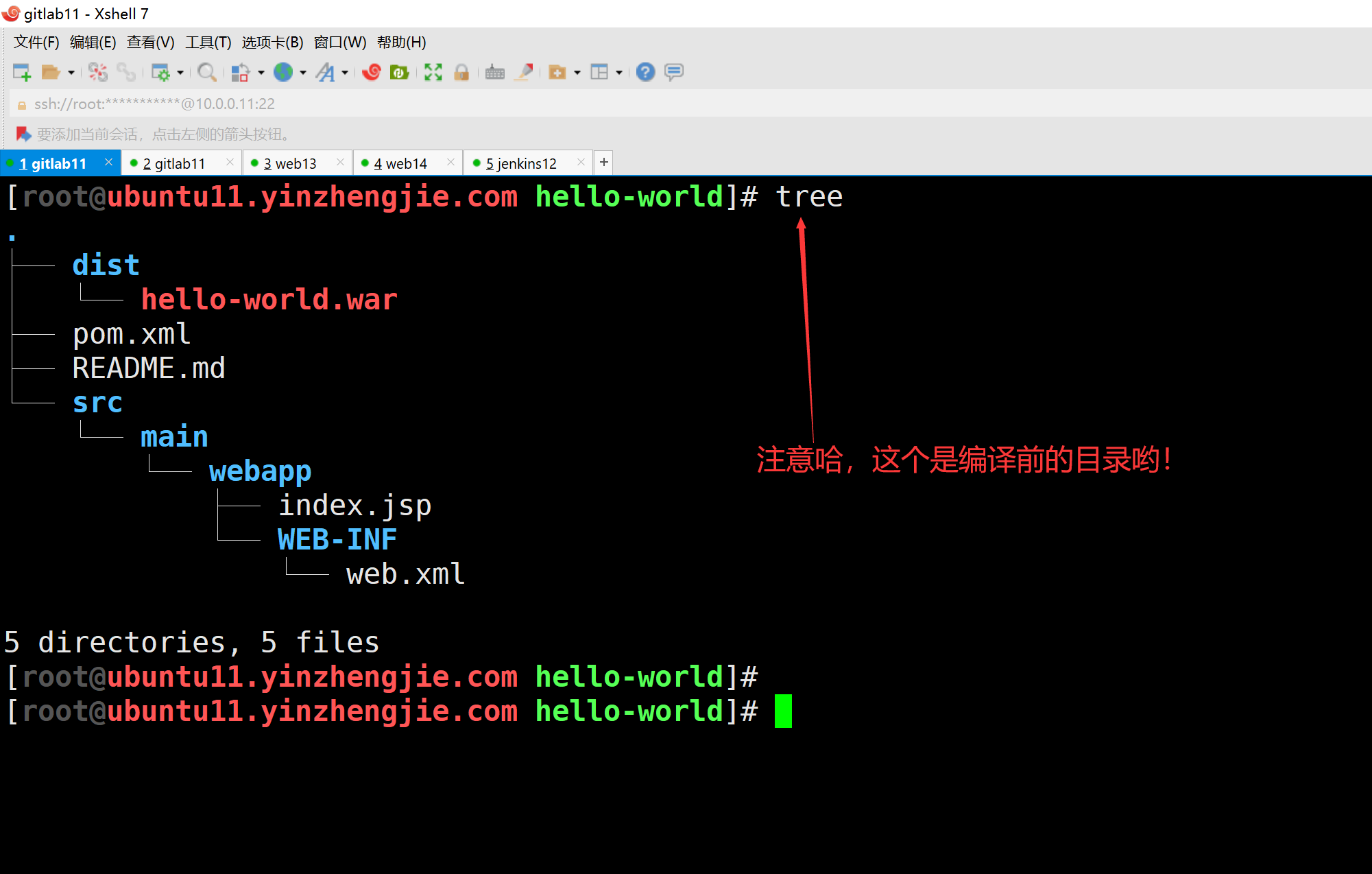Click the highlighter pen icon
Image resolution: width=1372 pixels, height=874 pixels.
[525, 72]
